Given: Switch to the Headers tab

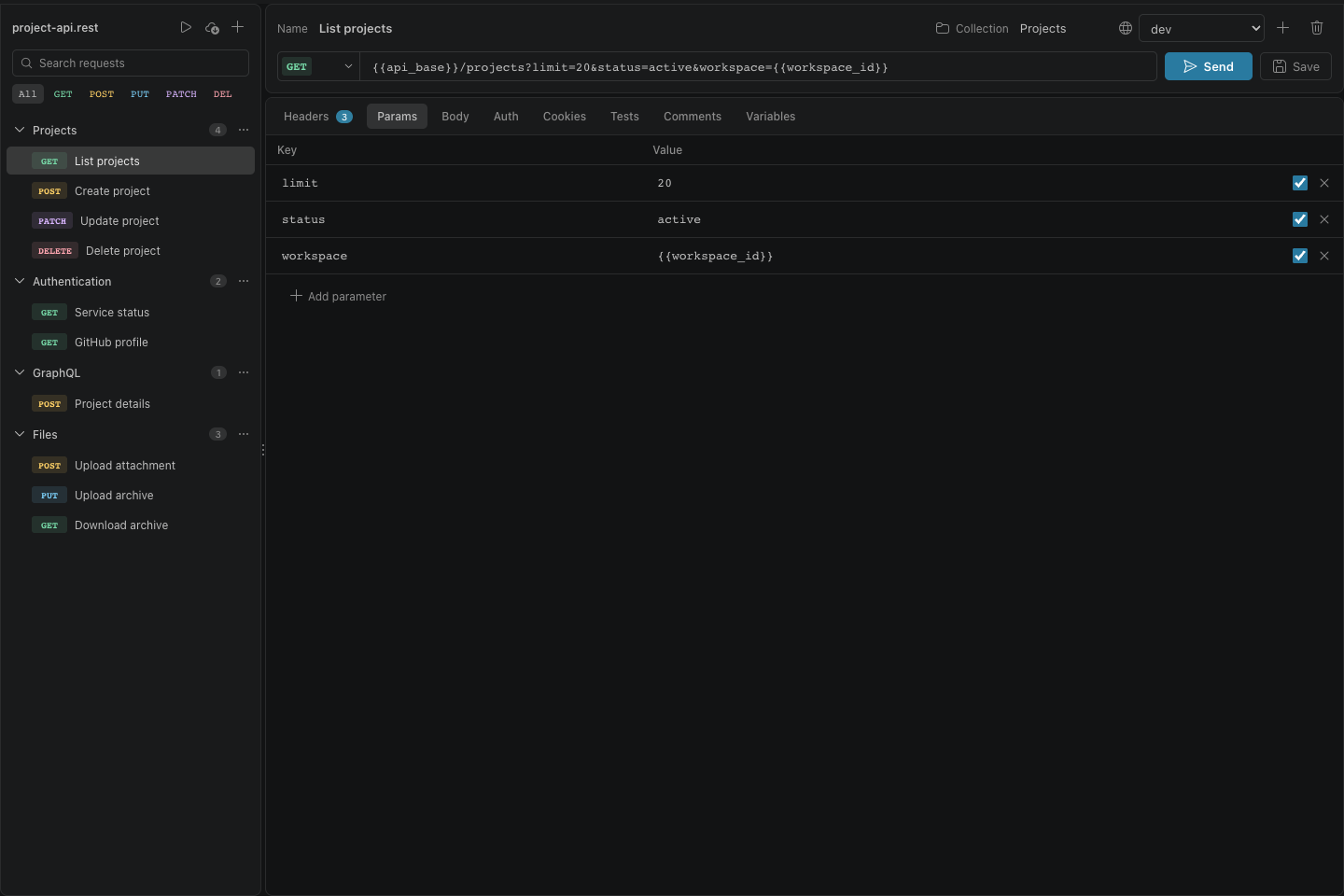Looking at the screenshot, I should [x=317, y=117].
